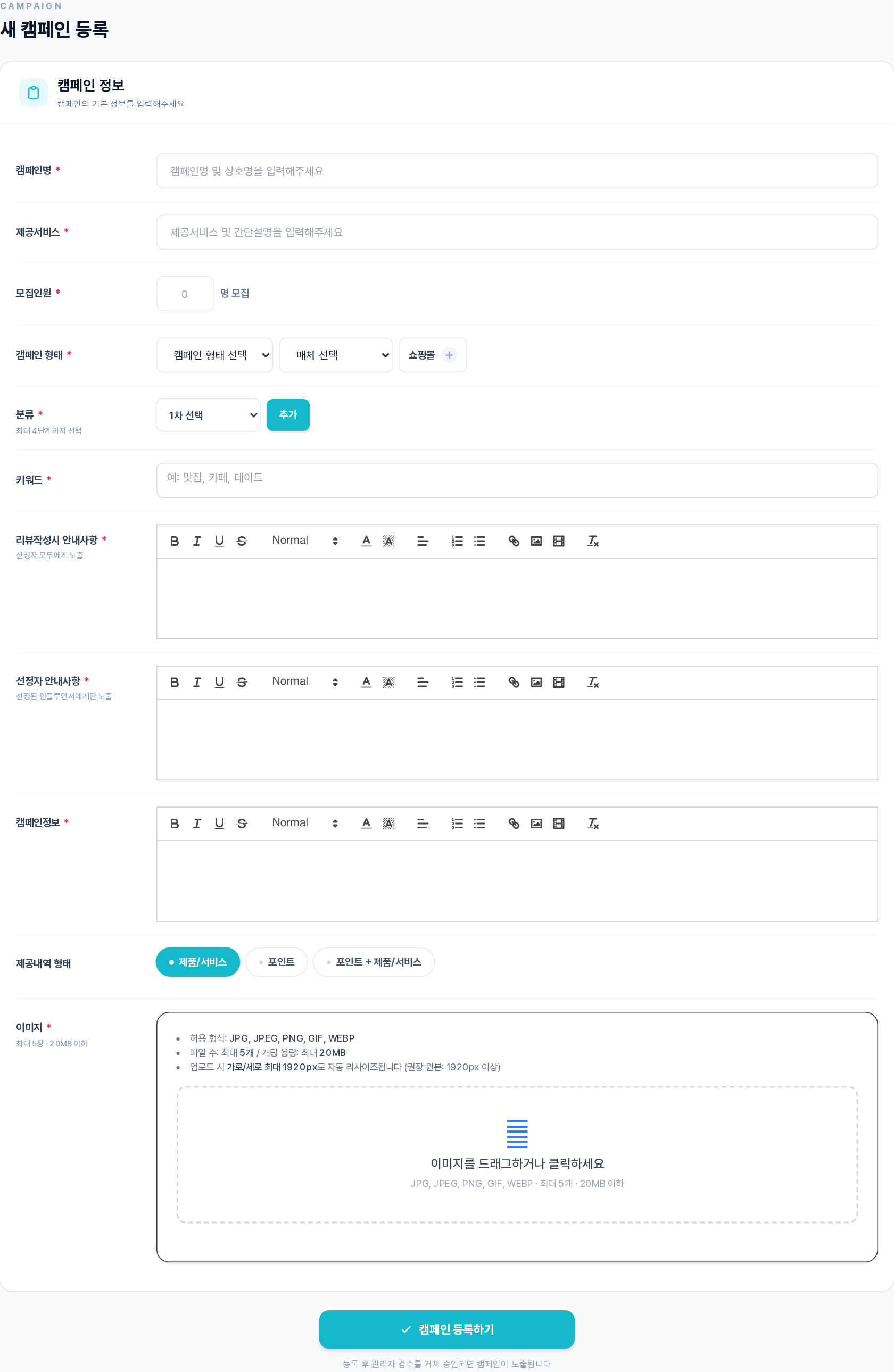Clear formatting in 캠페인정보 editor

click(x=593, y=823)
